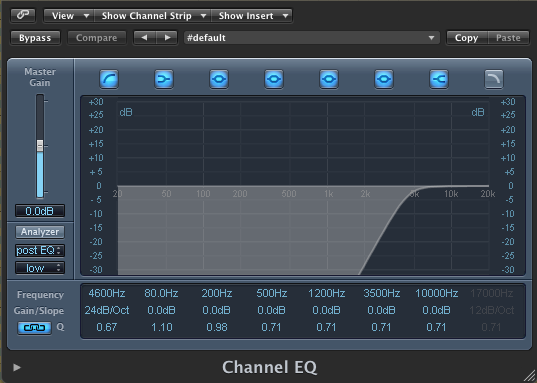Open the Show Insert menu

pyautogui.click(x=252, y=16)
